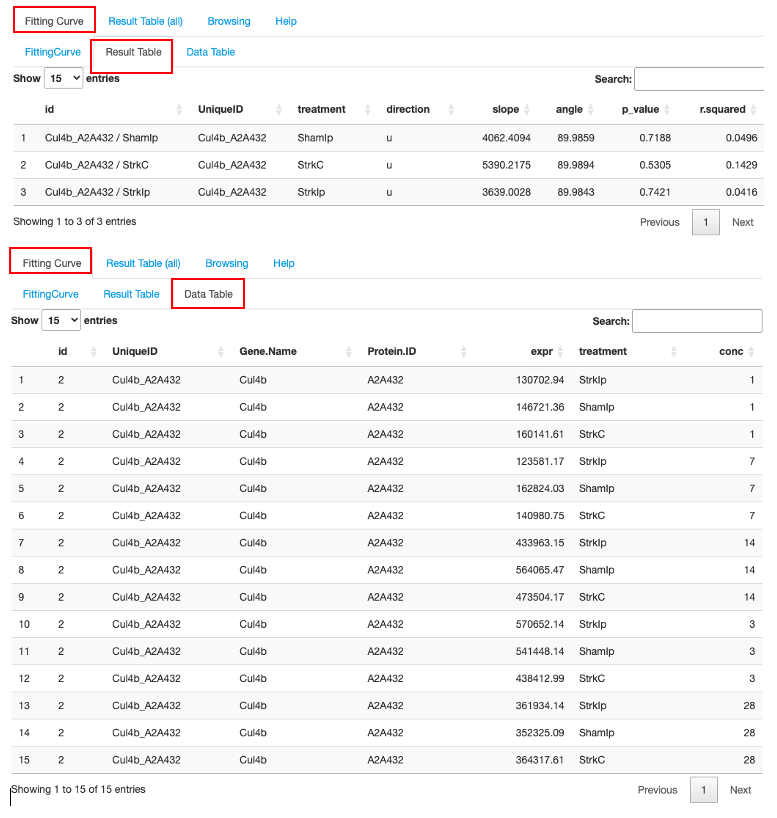The image size is (777, 818).
Task: Open Show entries dropdown above the slope results table
Action: (x=64, y=78)
